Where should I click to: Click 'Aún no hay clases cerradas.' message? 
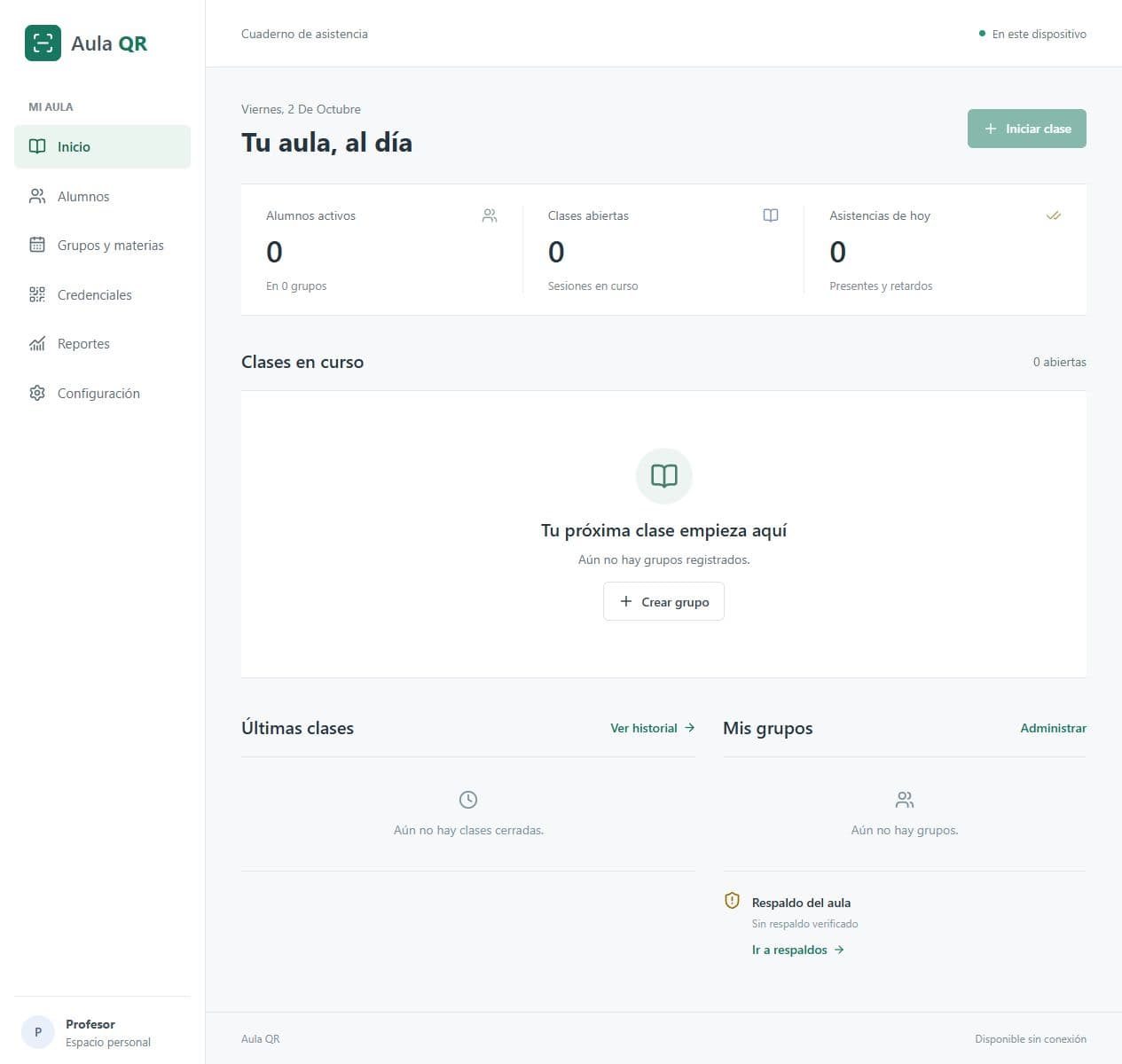[468, 830]
